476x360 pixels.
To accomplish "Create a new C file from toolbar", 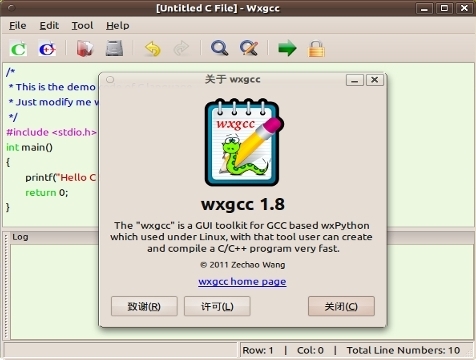I will pyautogui.click(x=18, y=49).
